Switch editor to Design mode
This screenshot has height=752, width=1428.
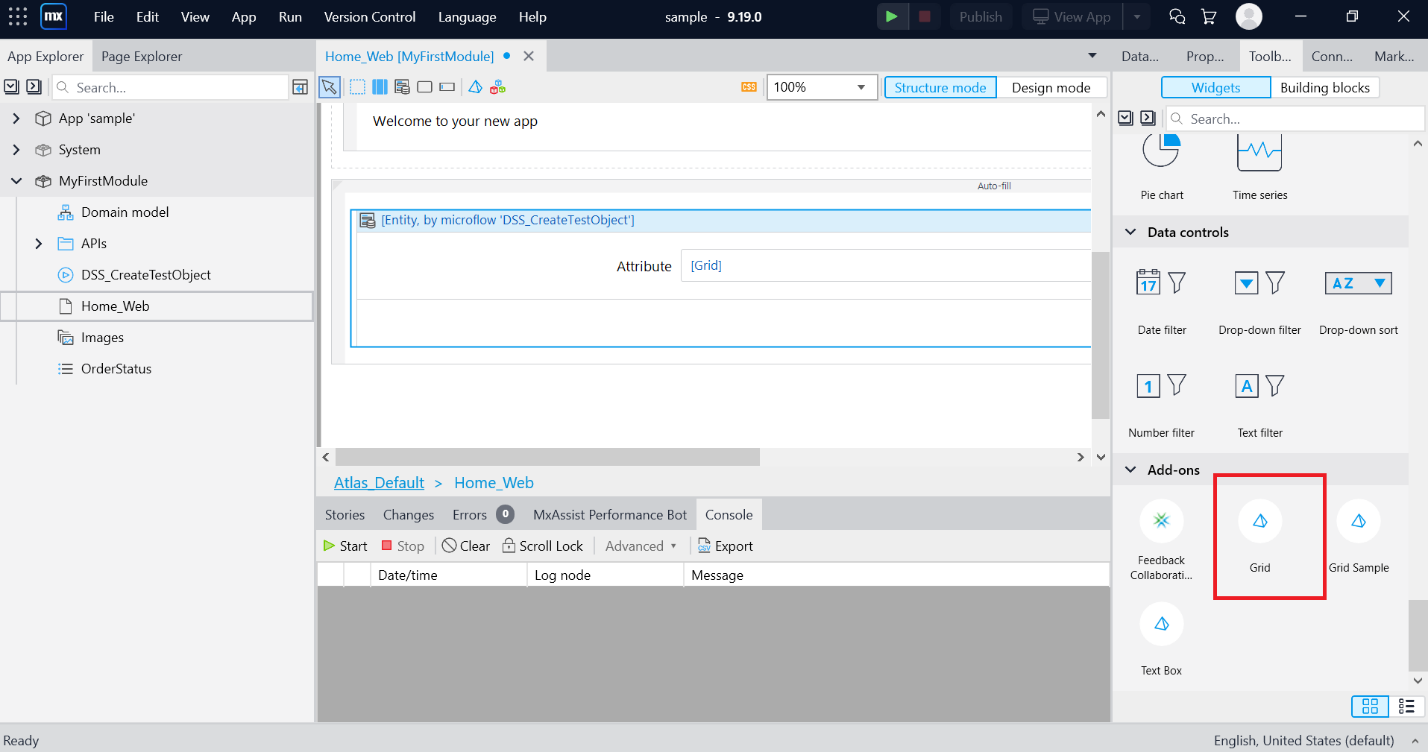click(x=1051, y=87)
